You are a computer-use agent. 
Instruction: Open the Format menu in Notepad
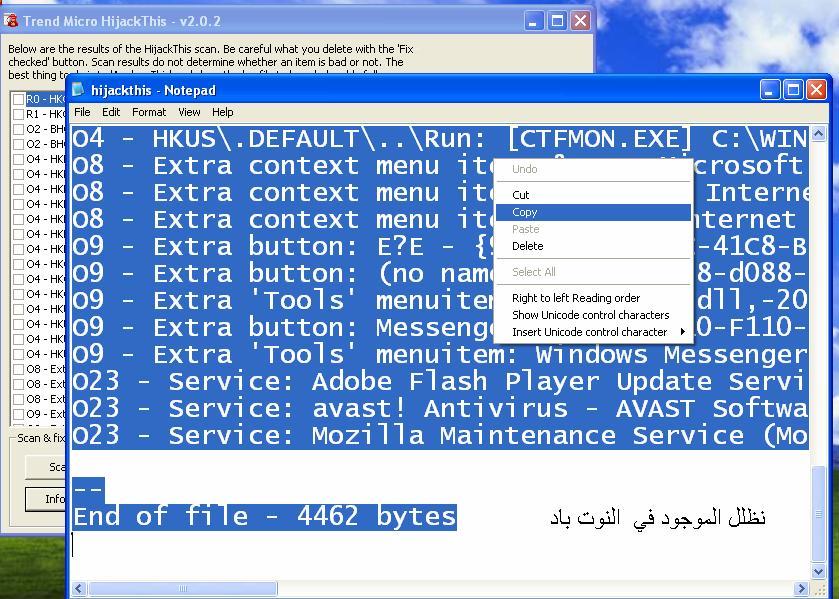coord(149,112)
